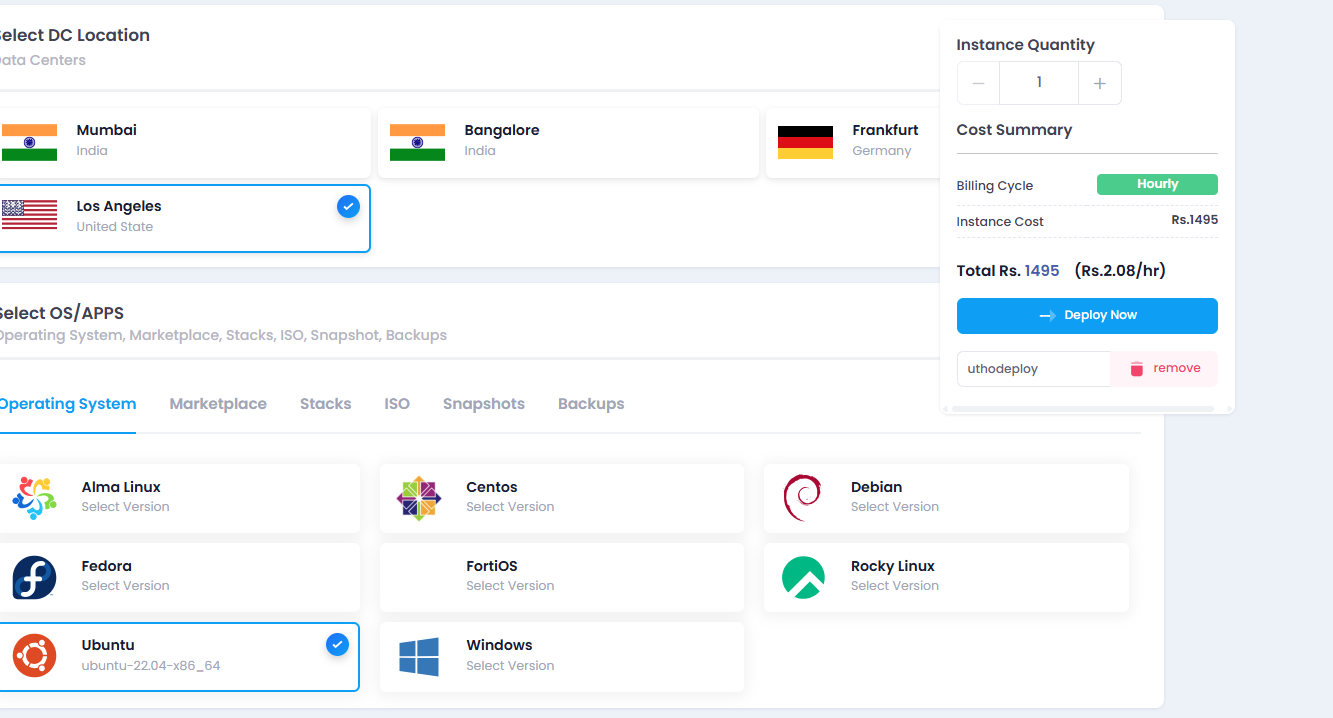This screenshot has width=1333, height=718.
Task: Open FortiOS Select Version dropdown
Action: (510, 586)
